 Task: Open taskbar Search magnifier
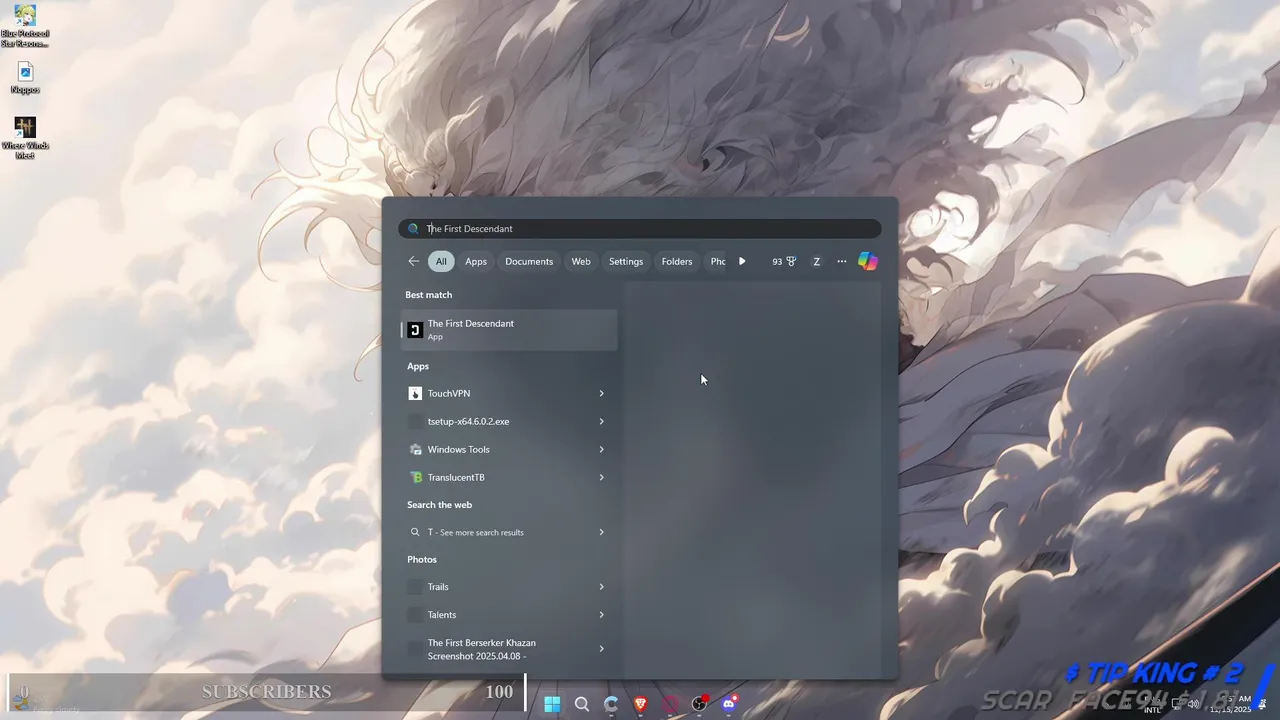click(x=581, y=704)
